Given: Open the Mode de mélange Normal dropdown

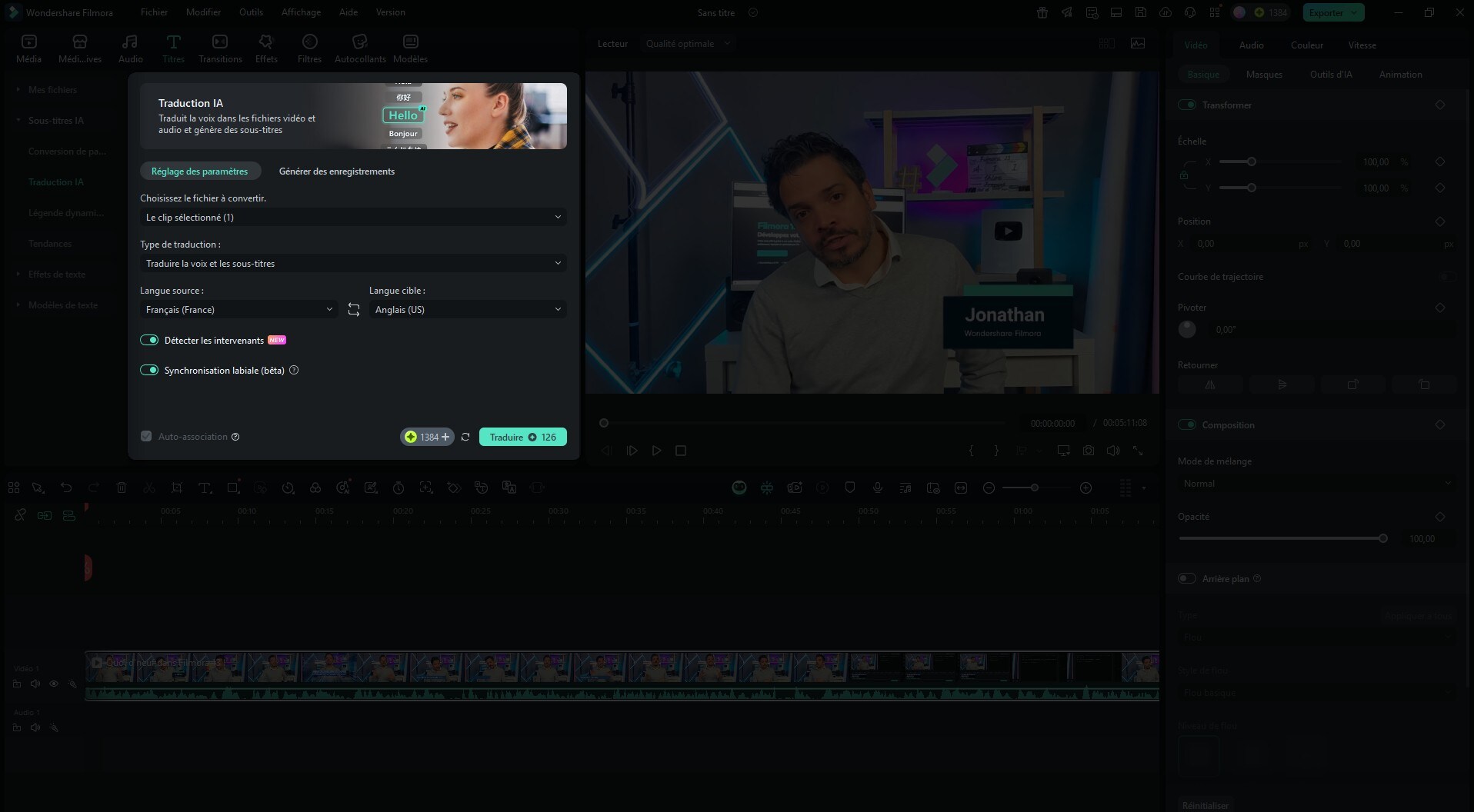Looking at the screenshot, I should pyautogui.click(x=1317, y=484).
